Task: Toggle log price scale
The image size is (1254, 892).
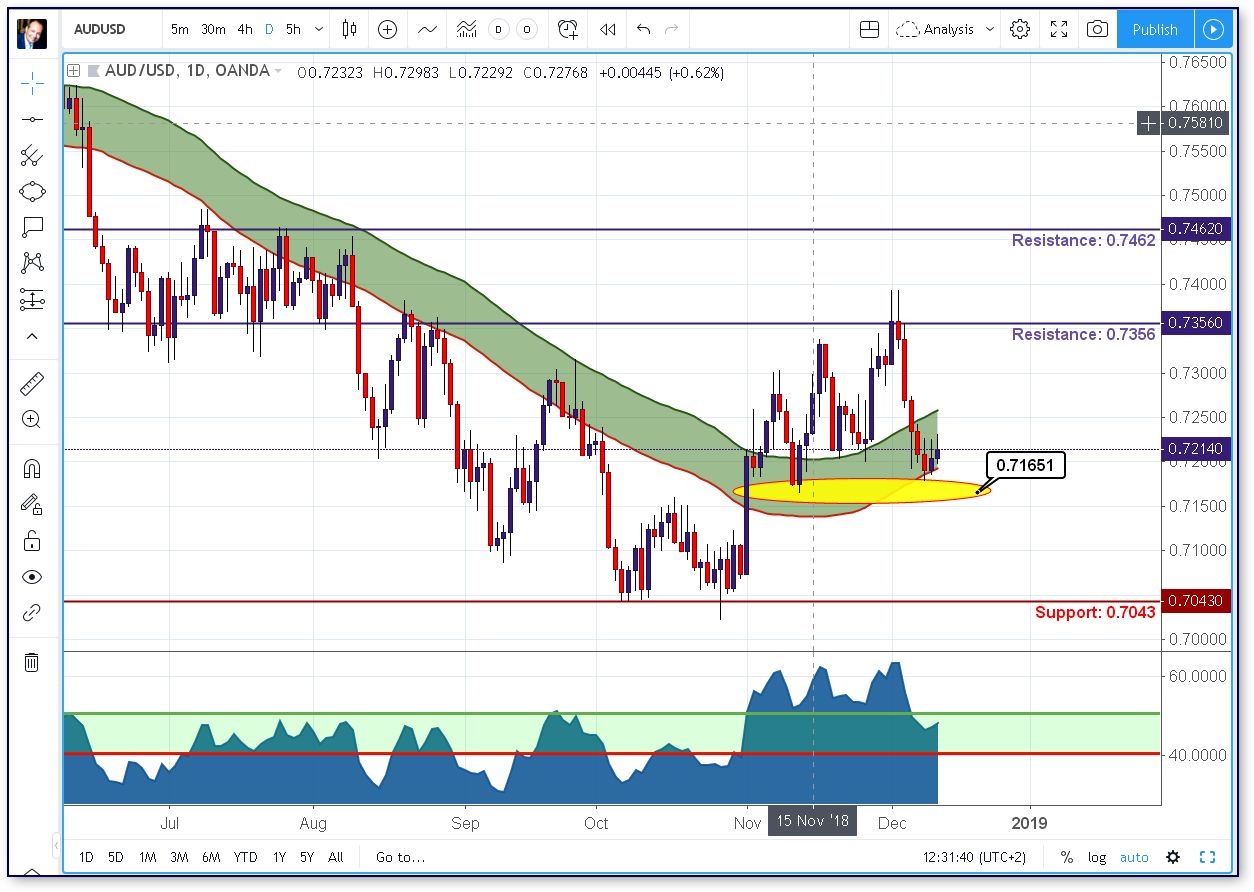Action: pyautogui.click(x=1097, y=857)
